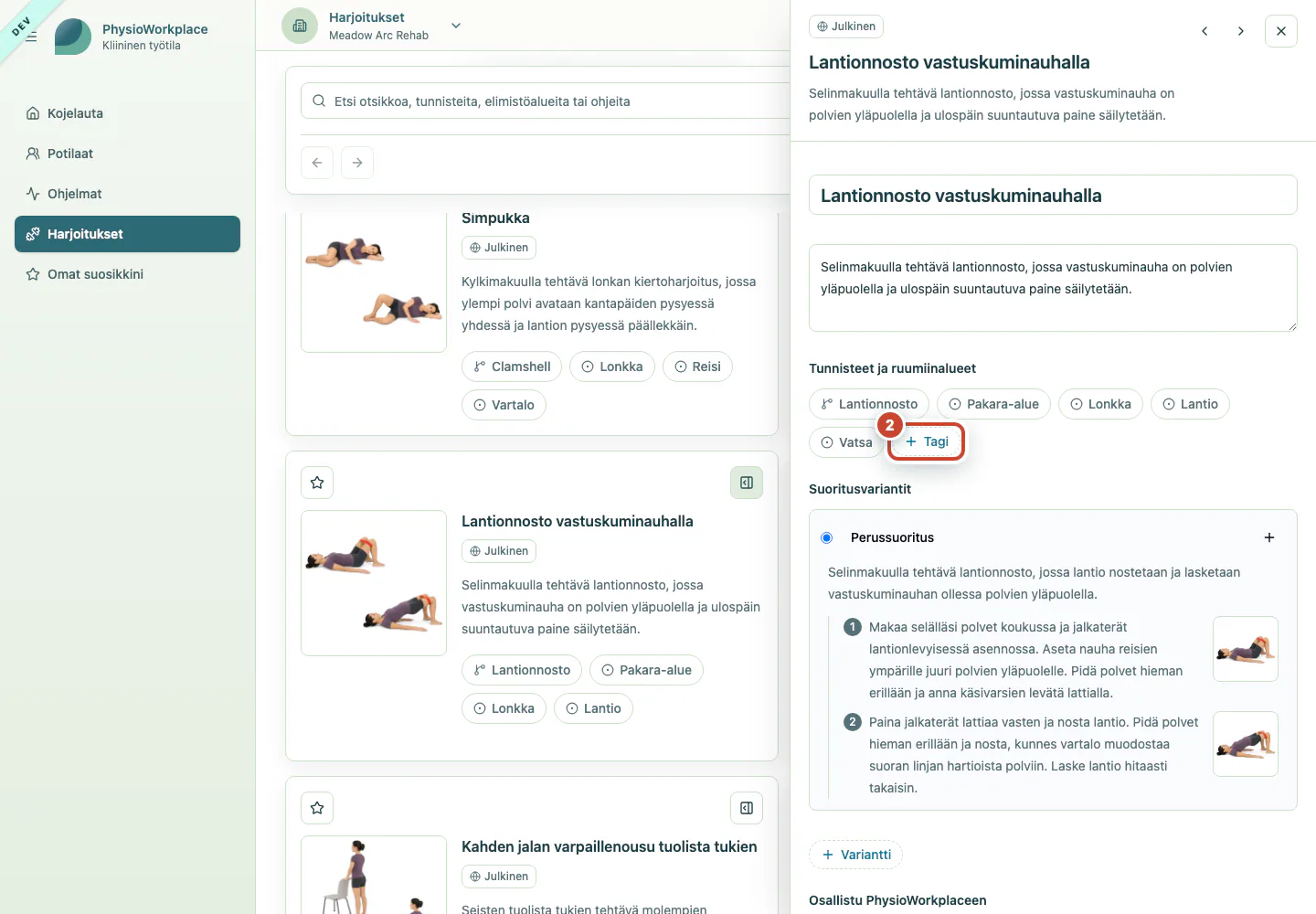Go to next exercise in detail panel
The width and height of the screenshot is (1316, 914).
tap(1240, 31)
